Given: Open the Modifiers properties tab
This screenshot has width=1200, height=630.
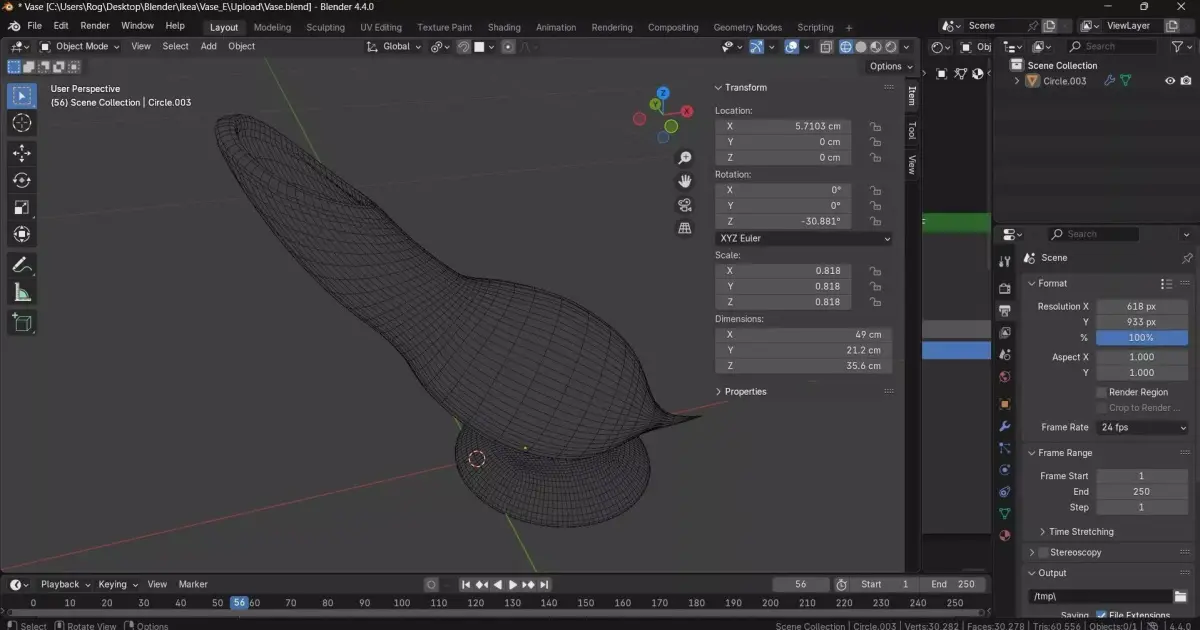Looking at the screenshot, I should [1005, 427].
